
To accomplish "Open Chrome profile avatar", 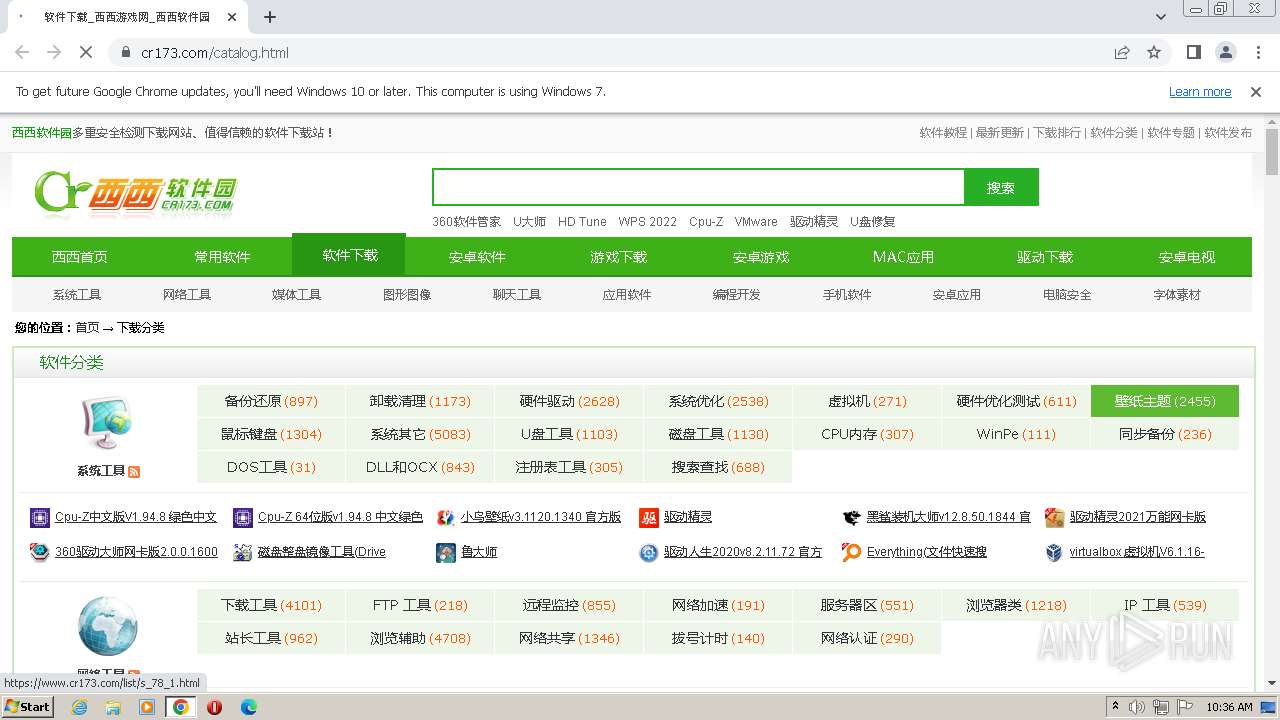I will click(x=1225, y=53).
